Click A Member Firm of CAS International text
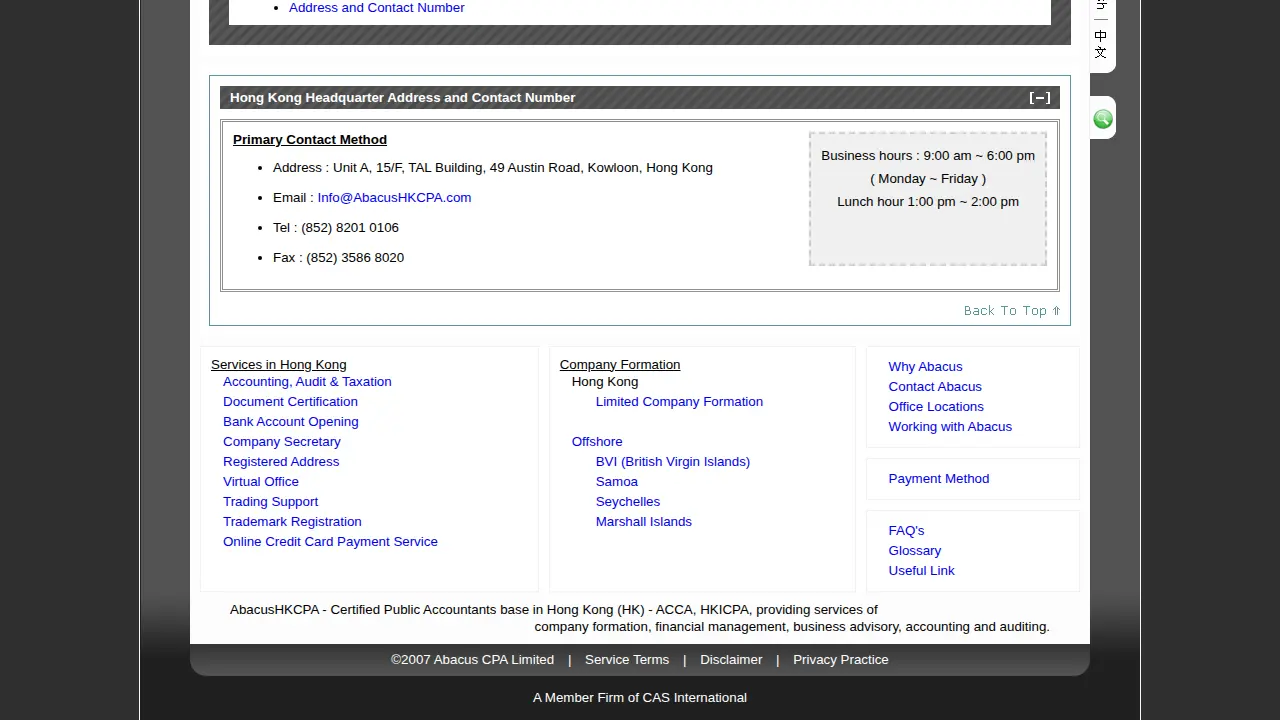Screen dimensions: 1280x720 tap(640, 698)
